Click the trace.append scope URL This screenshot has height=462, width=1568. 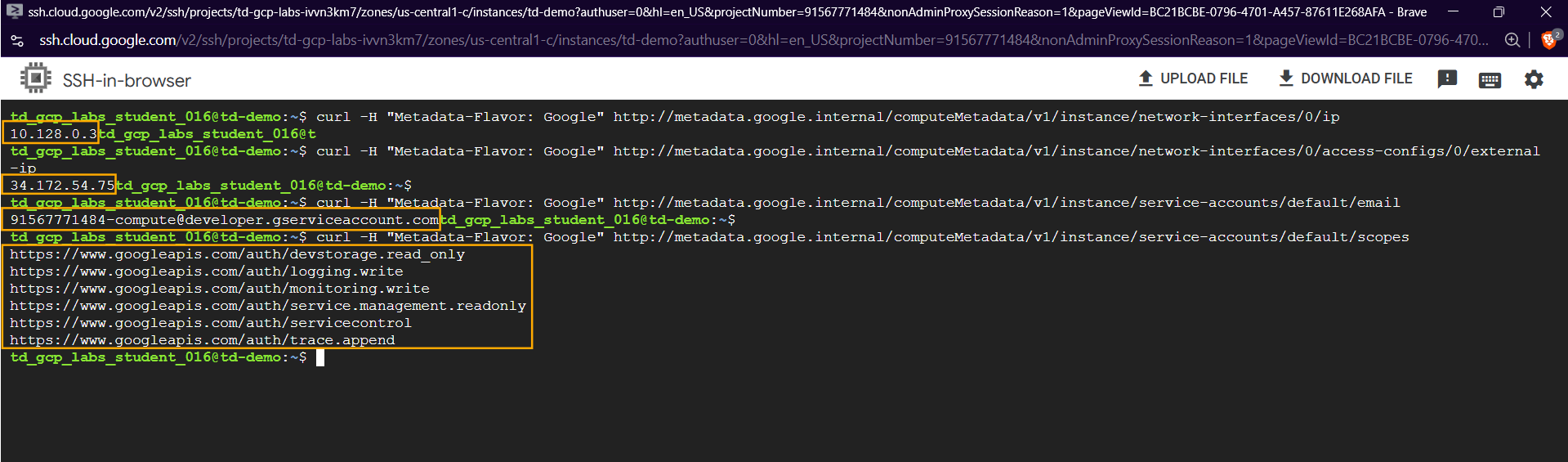202,340
